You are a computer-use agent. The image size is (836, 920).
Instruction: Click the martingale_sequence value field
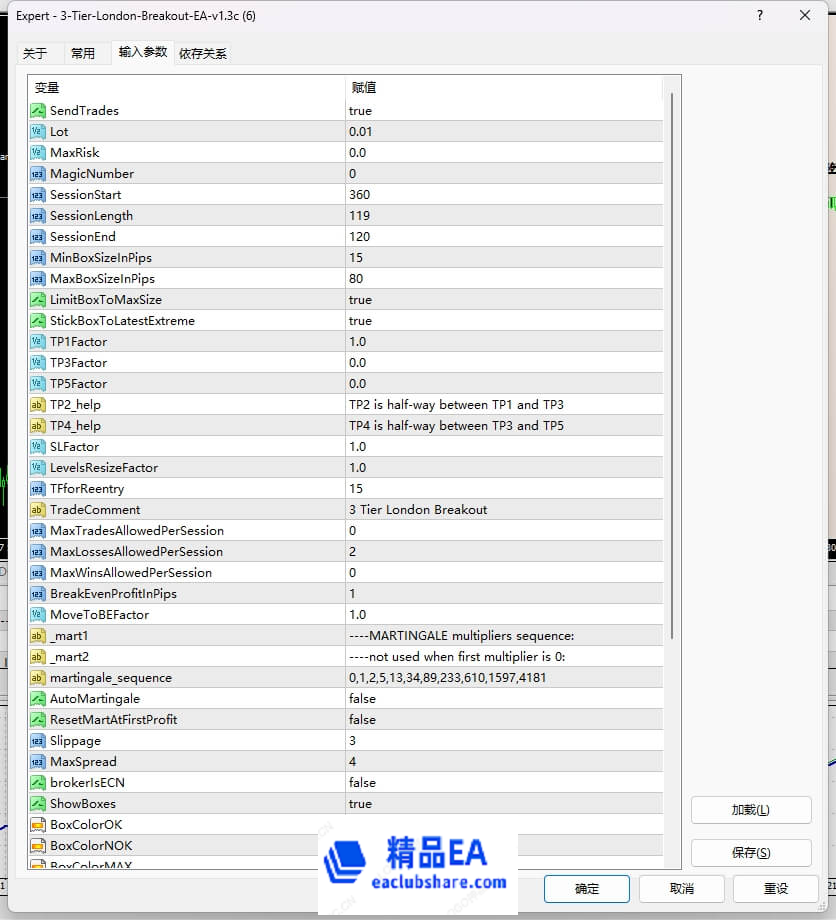click(x=500, y=678)
